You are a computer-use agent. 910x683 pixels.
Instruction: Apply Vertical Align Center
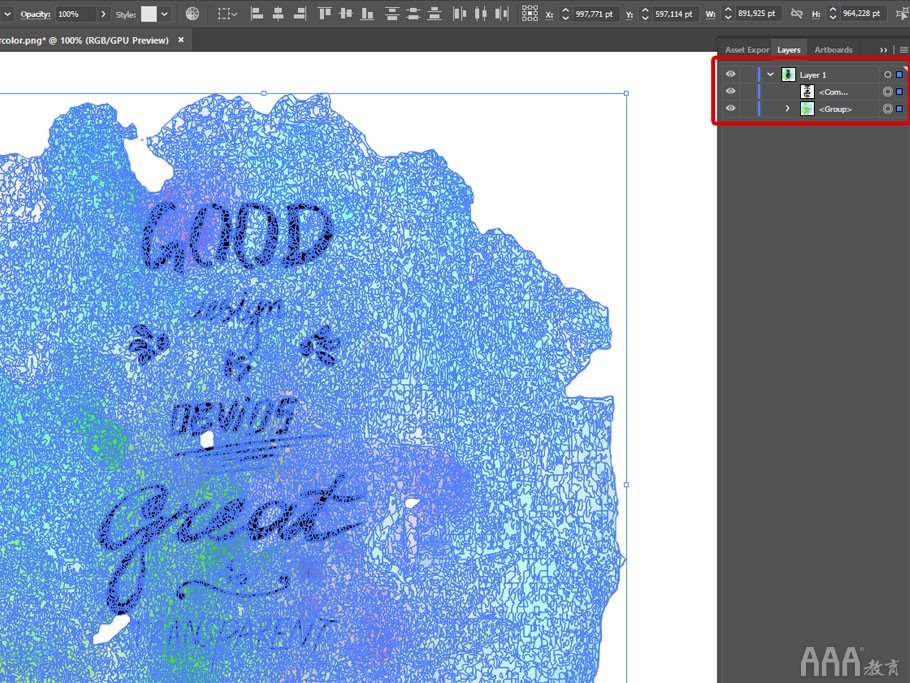(x=346, y=14)
